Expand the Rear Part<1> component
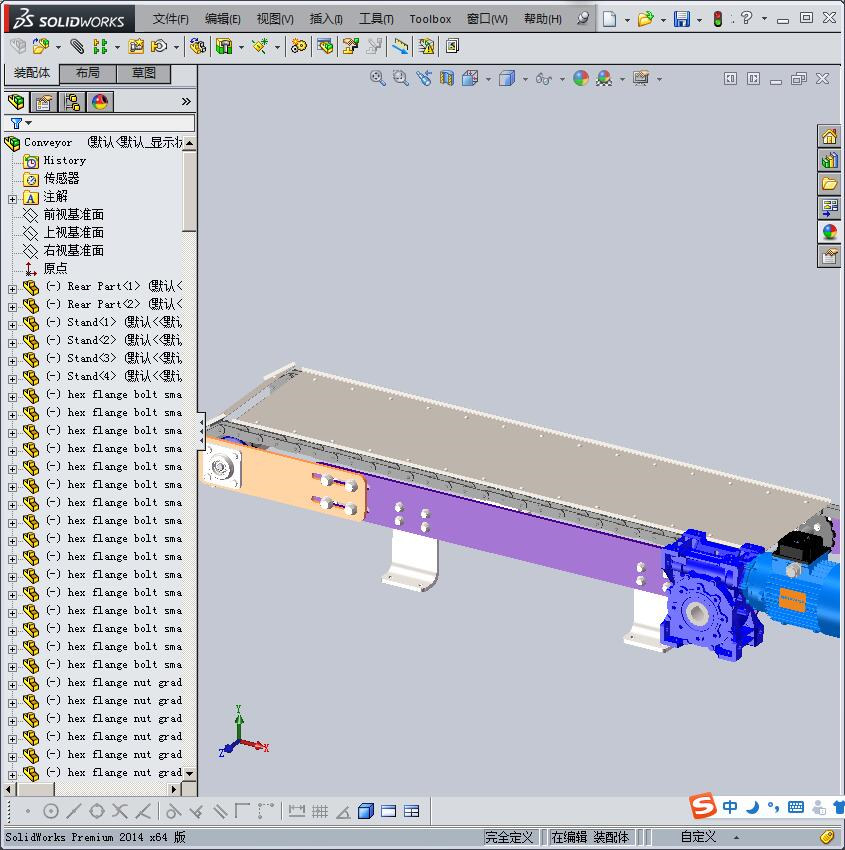 [x=12, y=289]
